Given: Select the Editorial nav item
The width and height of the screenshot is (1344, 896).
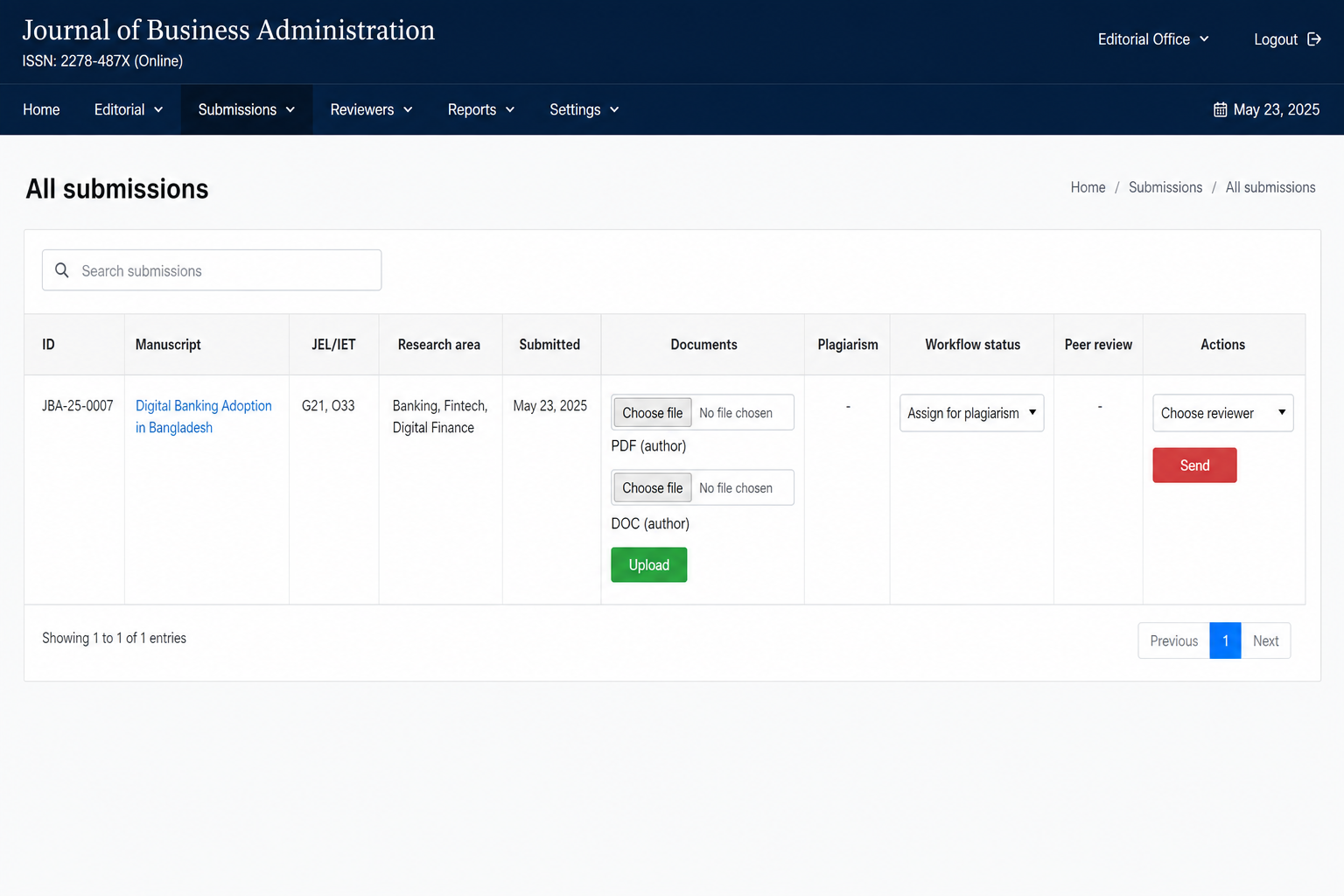Looking at the screenshot, I should pos(129,109).
